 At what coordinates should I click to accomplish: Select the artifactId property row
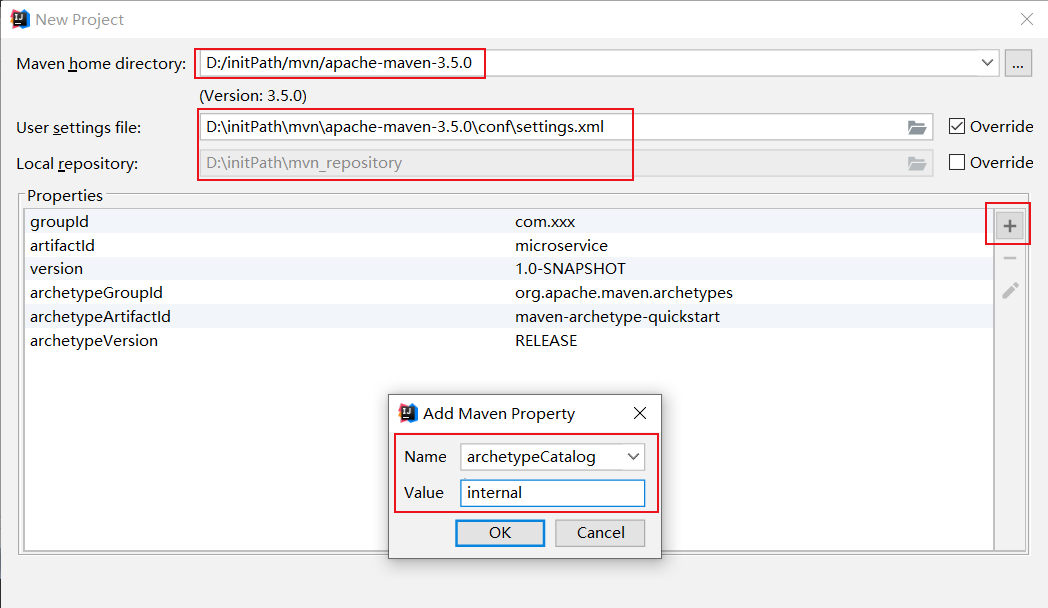tap(509, 245)
